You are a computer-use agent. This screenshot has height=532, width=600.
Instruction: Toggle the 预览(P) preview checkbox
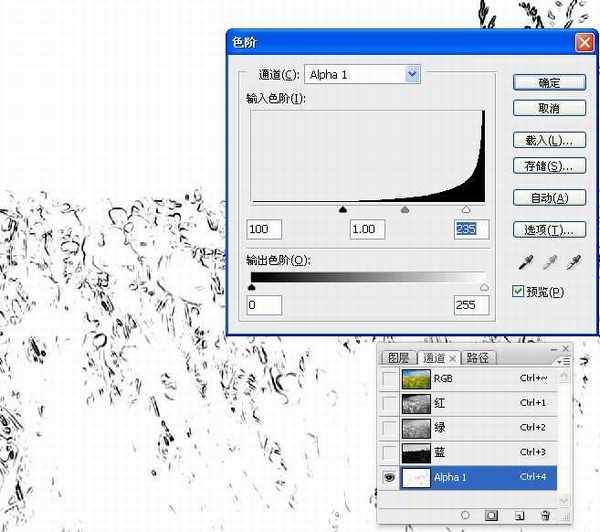tap(518, 291)
